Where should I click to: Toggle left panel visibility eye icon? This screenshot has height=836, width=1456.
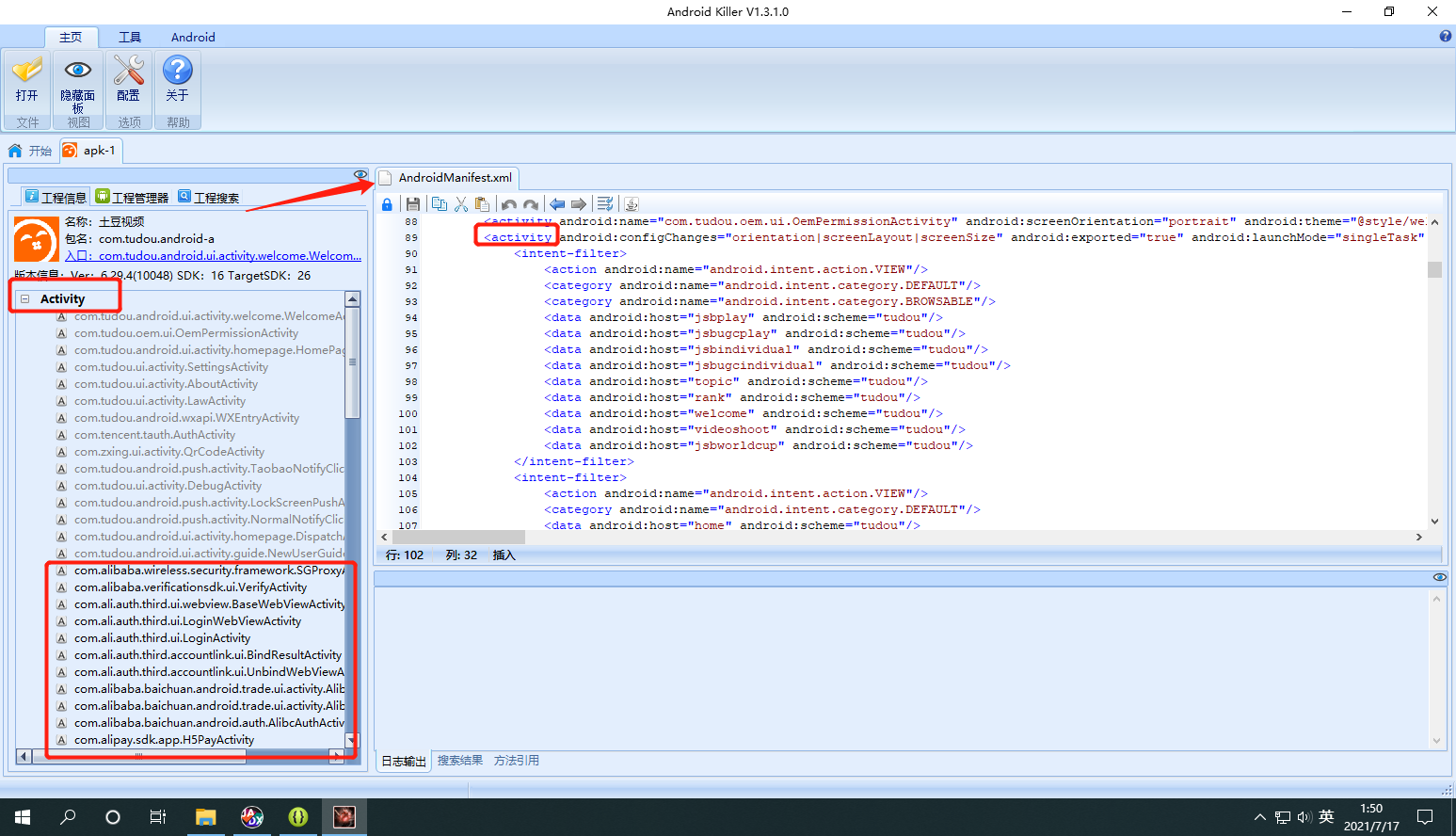point(360,174)
